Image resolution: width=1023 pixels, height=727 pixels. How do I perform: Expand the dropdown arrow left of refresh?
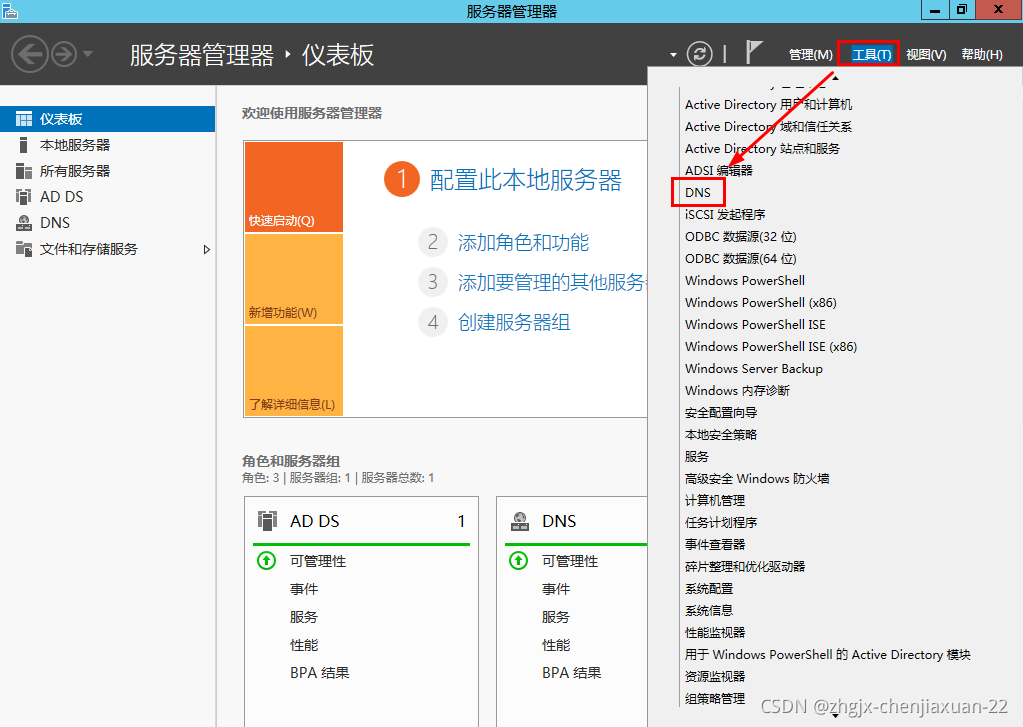[673, 55]
